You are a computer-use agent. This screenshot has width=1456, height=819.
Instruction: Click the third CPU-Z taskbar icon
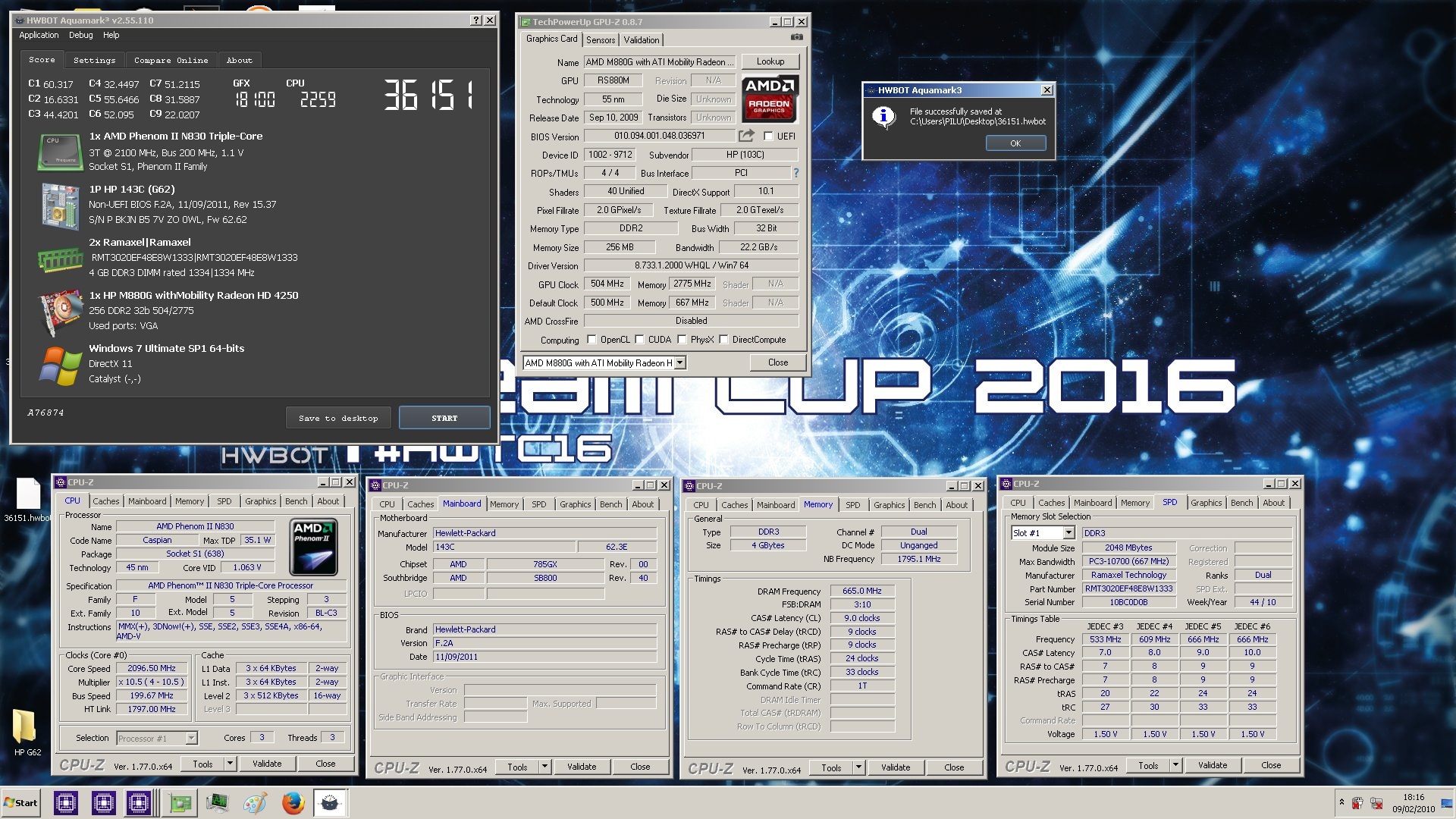140,803
